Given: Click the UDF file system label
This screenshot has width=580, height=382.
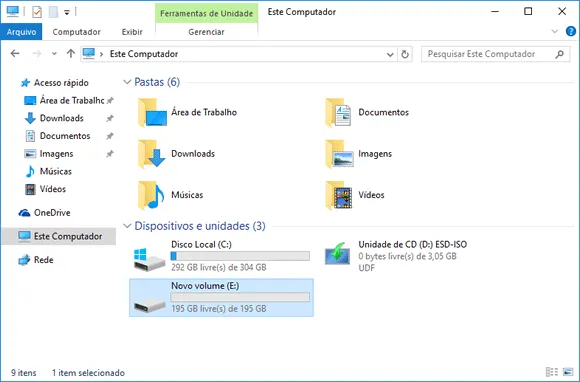Looking at the screenshot, I should 366,268.
